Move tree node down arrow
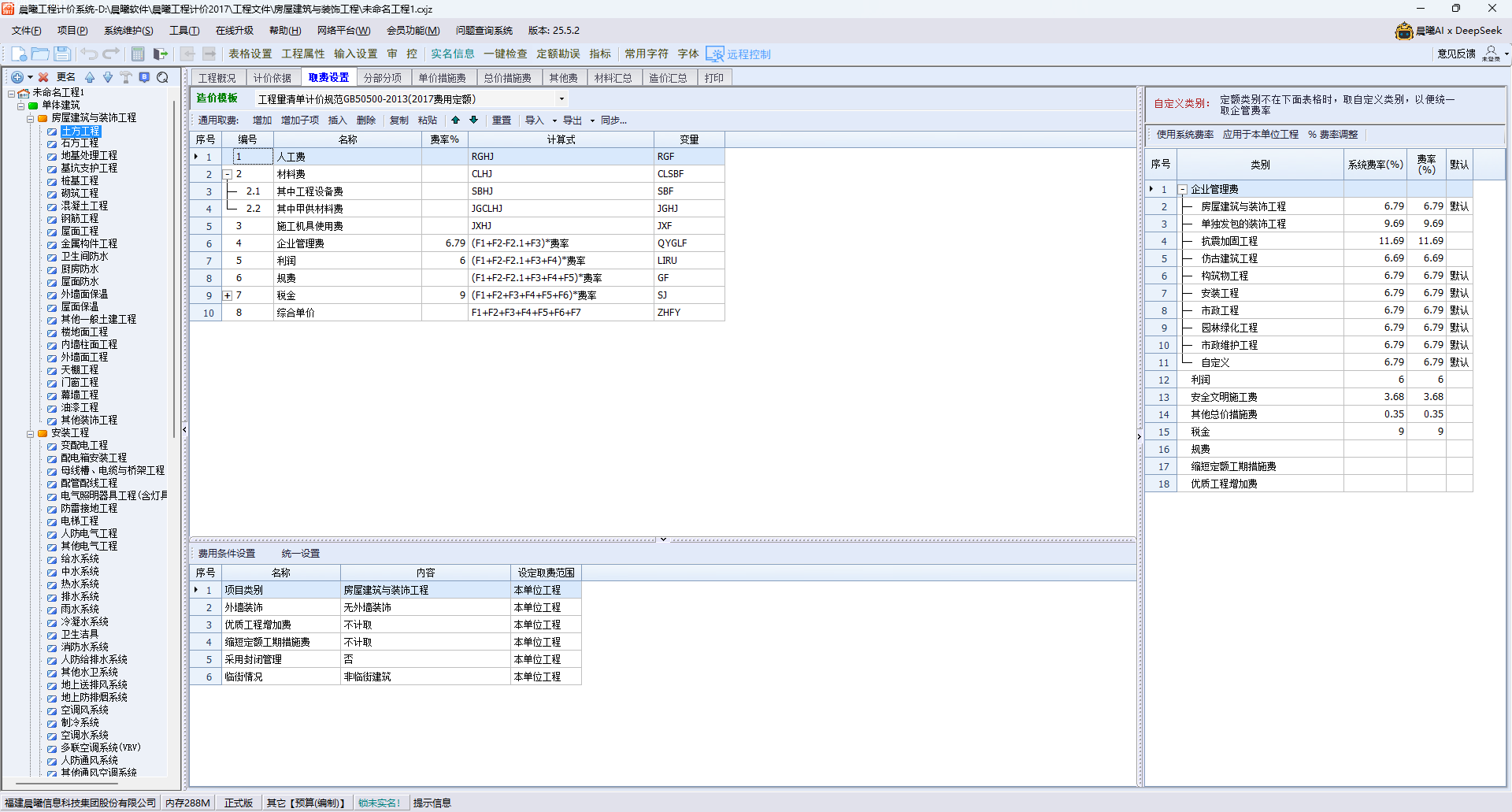This screenshot has width=1512, height=812. coord(108,77)
